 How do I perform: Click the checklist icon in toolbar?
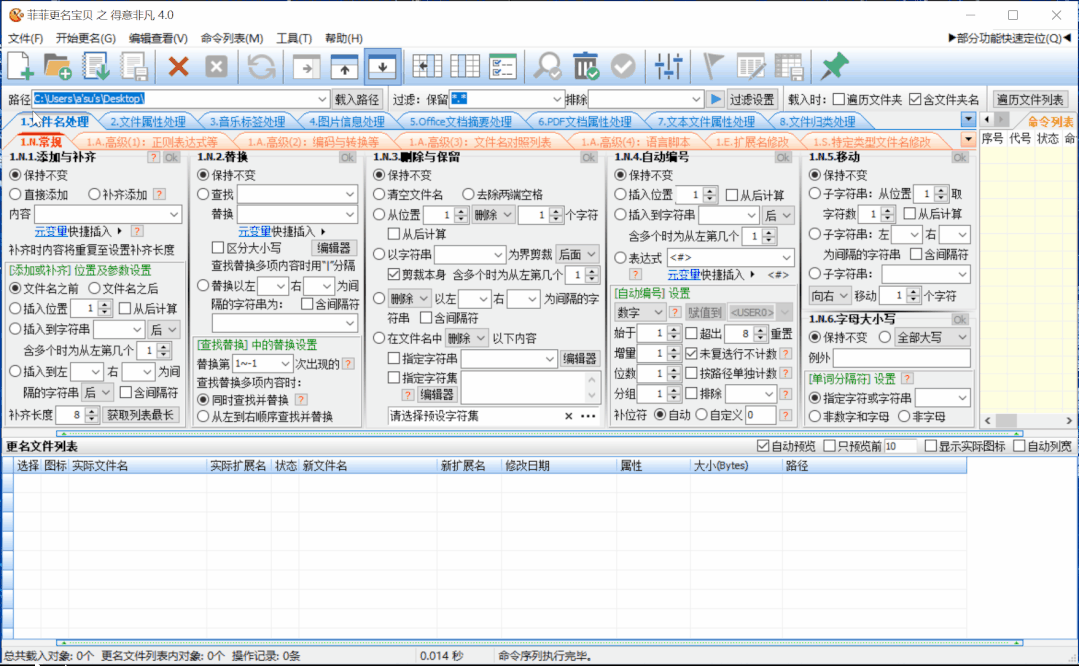(x=503, y=66)
